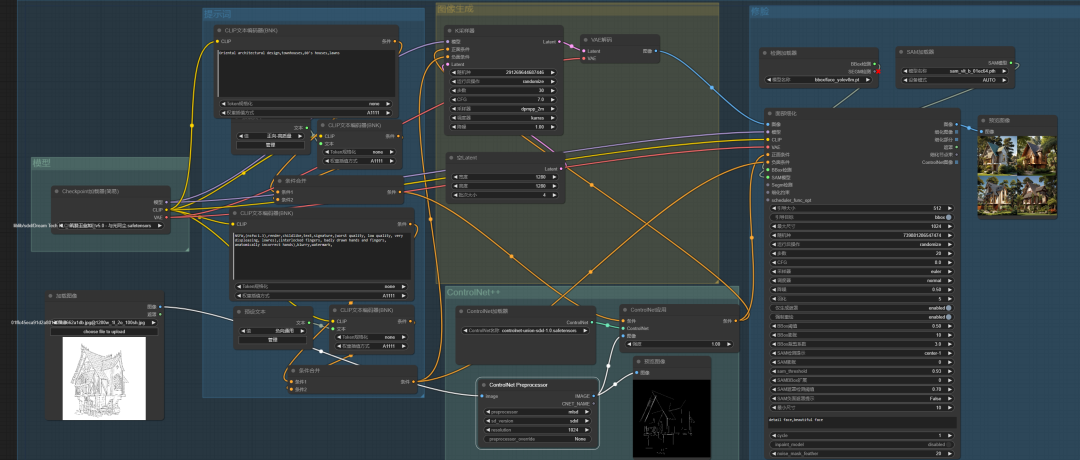Select the 修脸 group title

(759, 11)
